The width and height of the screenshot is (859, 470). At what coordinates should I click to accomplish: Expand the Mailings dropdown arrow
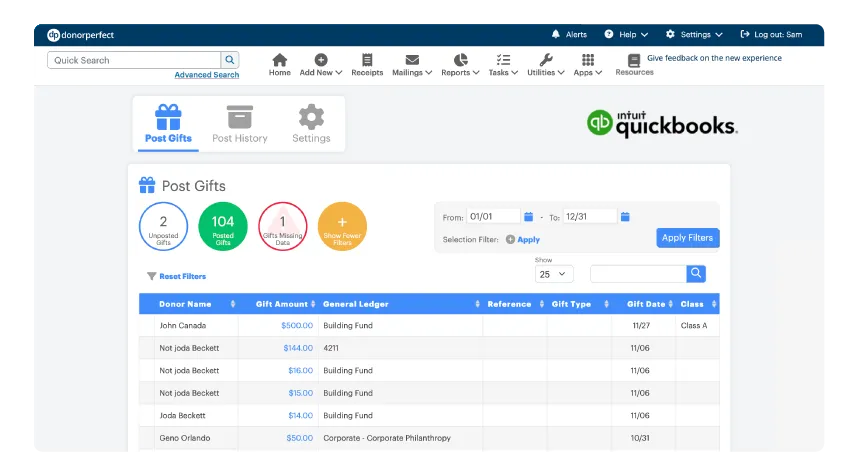428,73
